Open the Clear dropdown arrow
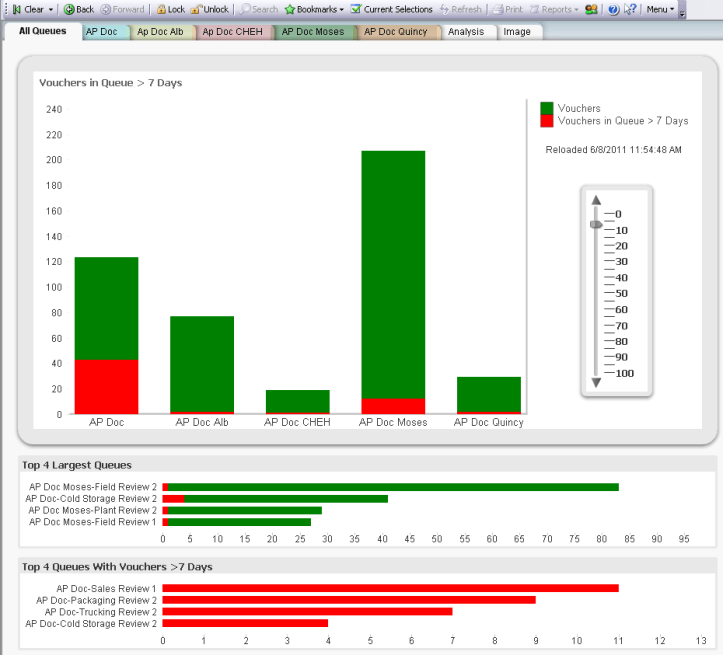Viewport: 723px width, 655px height. click(51, 9)
